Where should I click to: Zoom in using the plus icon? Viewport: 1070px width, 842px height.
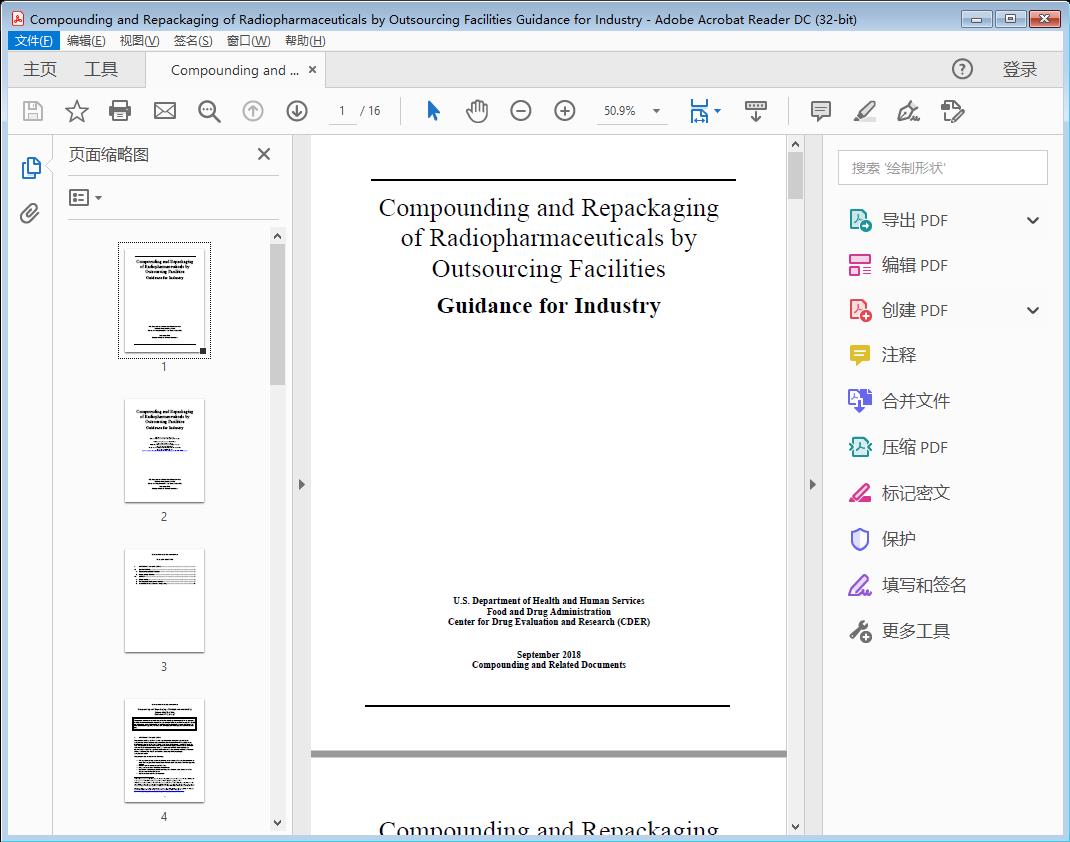[x=564, y=111]
